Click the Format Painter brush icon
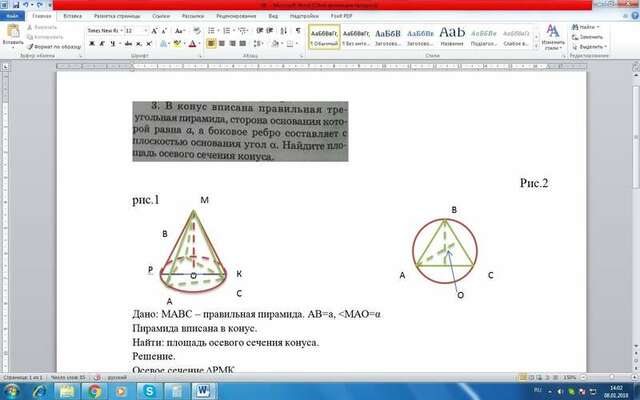The height and width of the screenshot is (400, 640). point(30,47)
